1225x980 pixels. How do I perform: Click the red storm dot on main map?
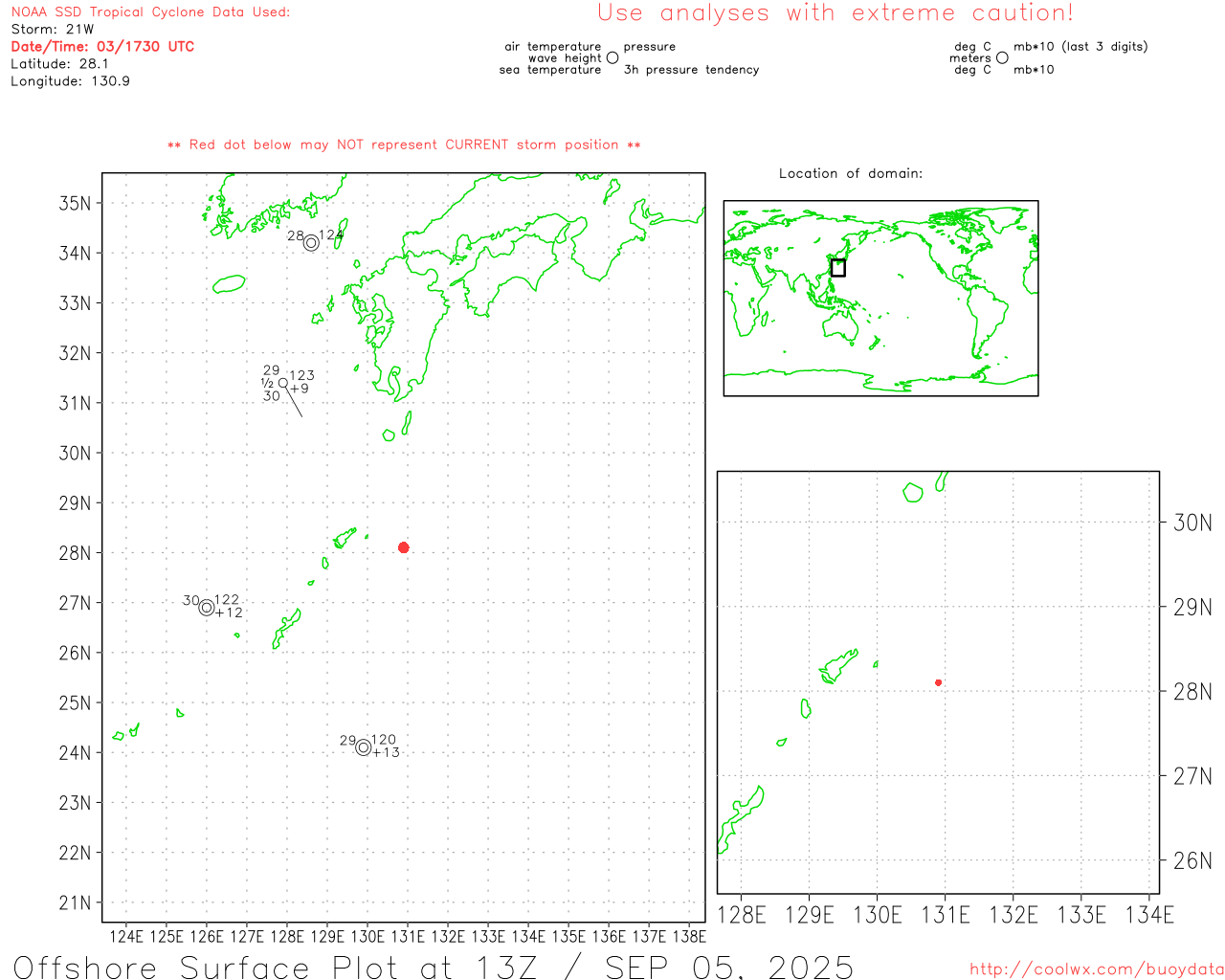click(x=404, y=547)
